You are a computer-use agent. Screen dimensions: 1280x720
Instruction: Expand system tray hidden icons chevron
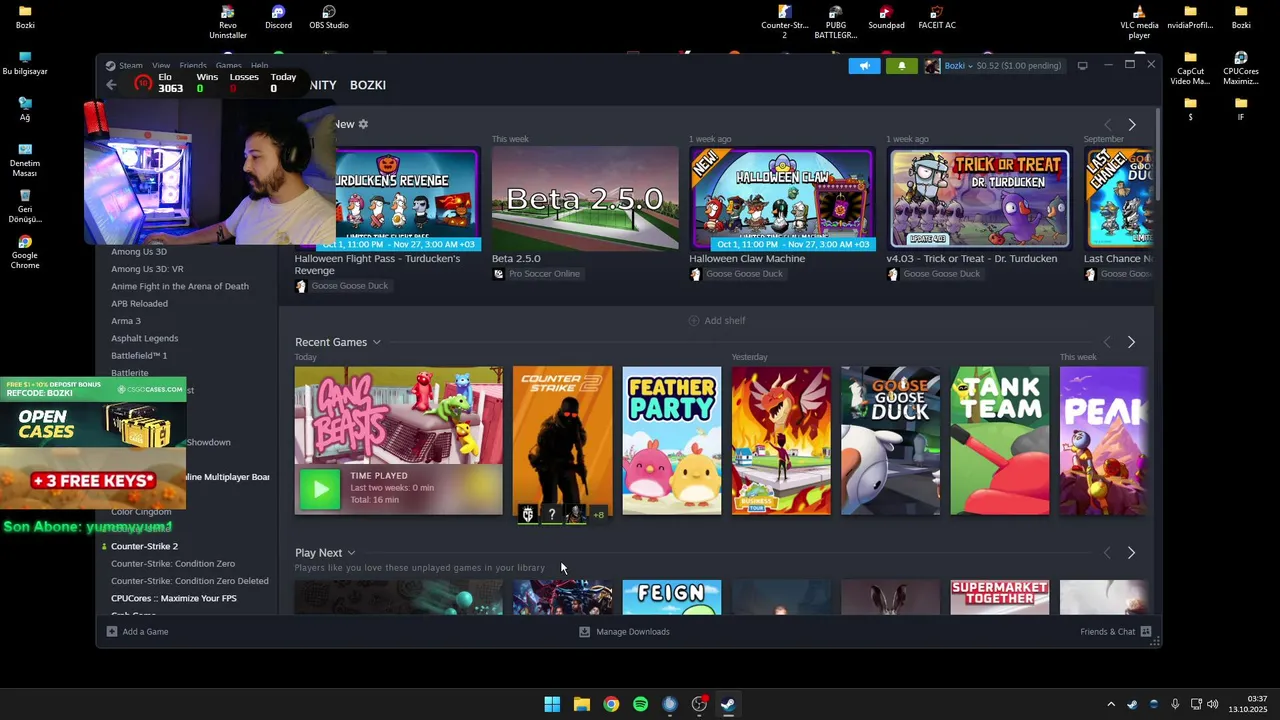1110,704
